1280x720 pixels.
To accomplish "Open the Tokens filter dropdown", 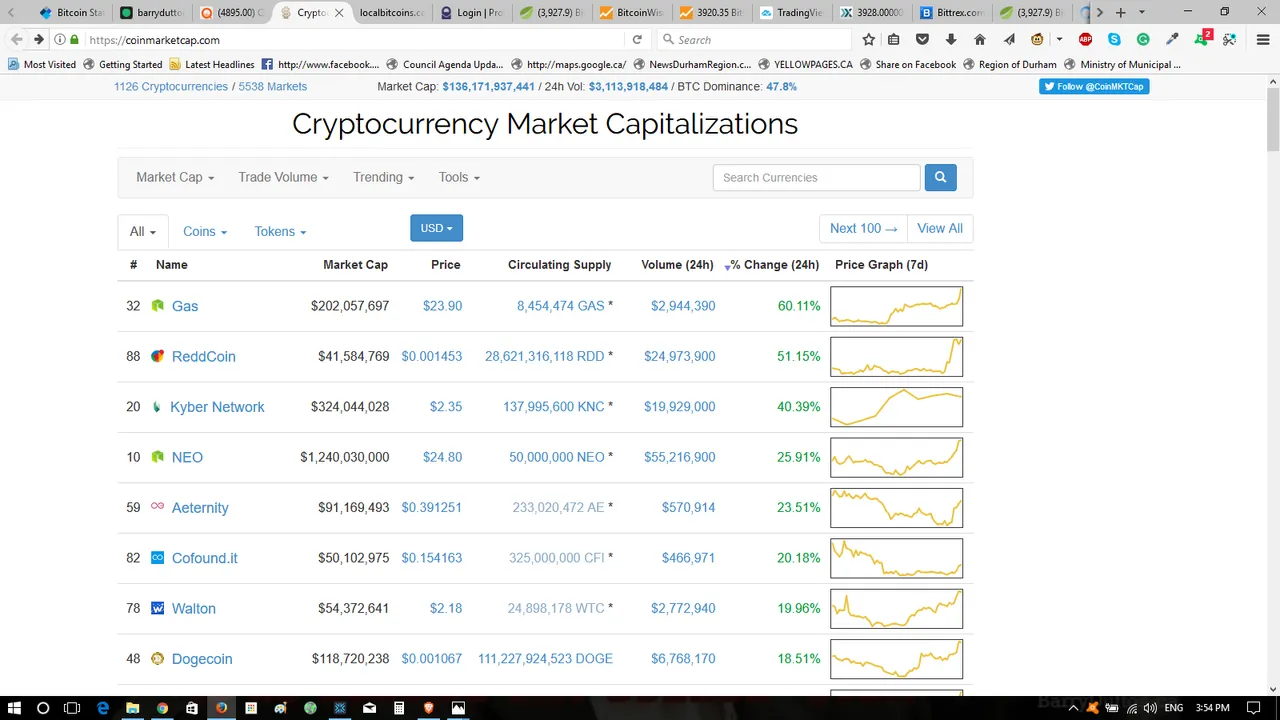I will [280, 231].
